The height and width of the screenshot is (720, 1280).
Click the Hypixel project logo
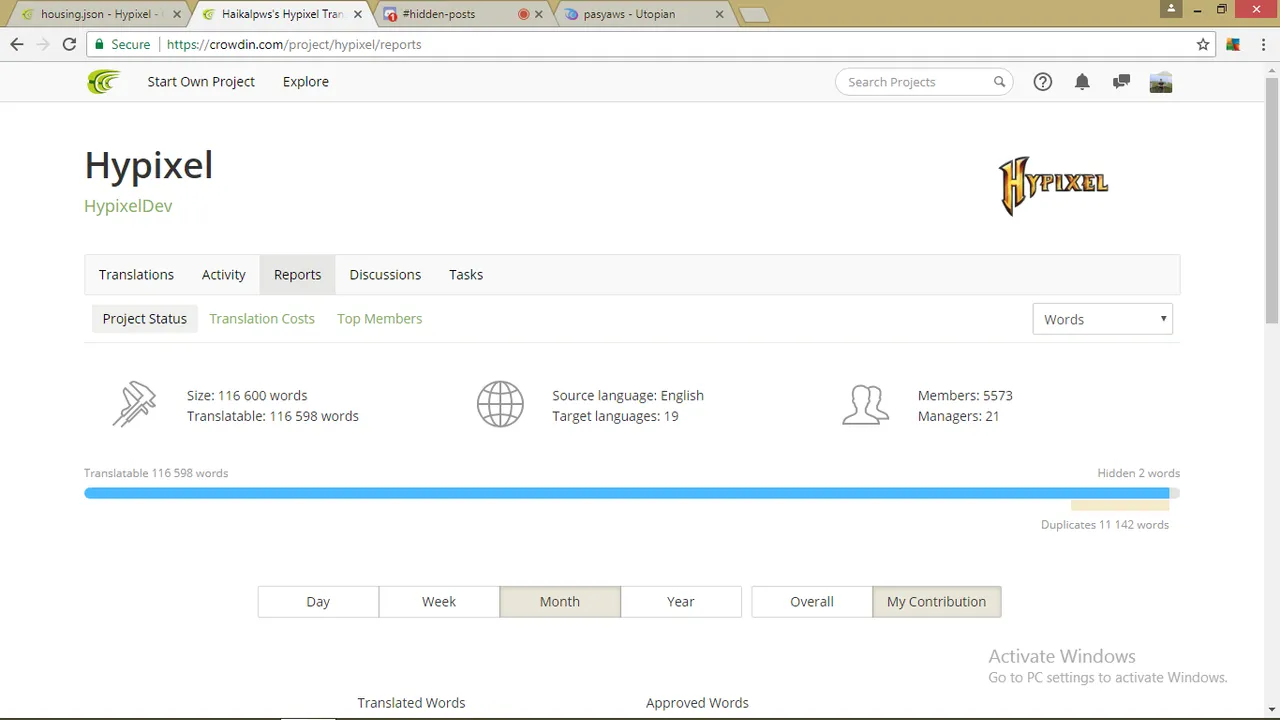[x=1054, y=185]
